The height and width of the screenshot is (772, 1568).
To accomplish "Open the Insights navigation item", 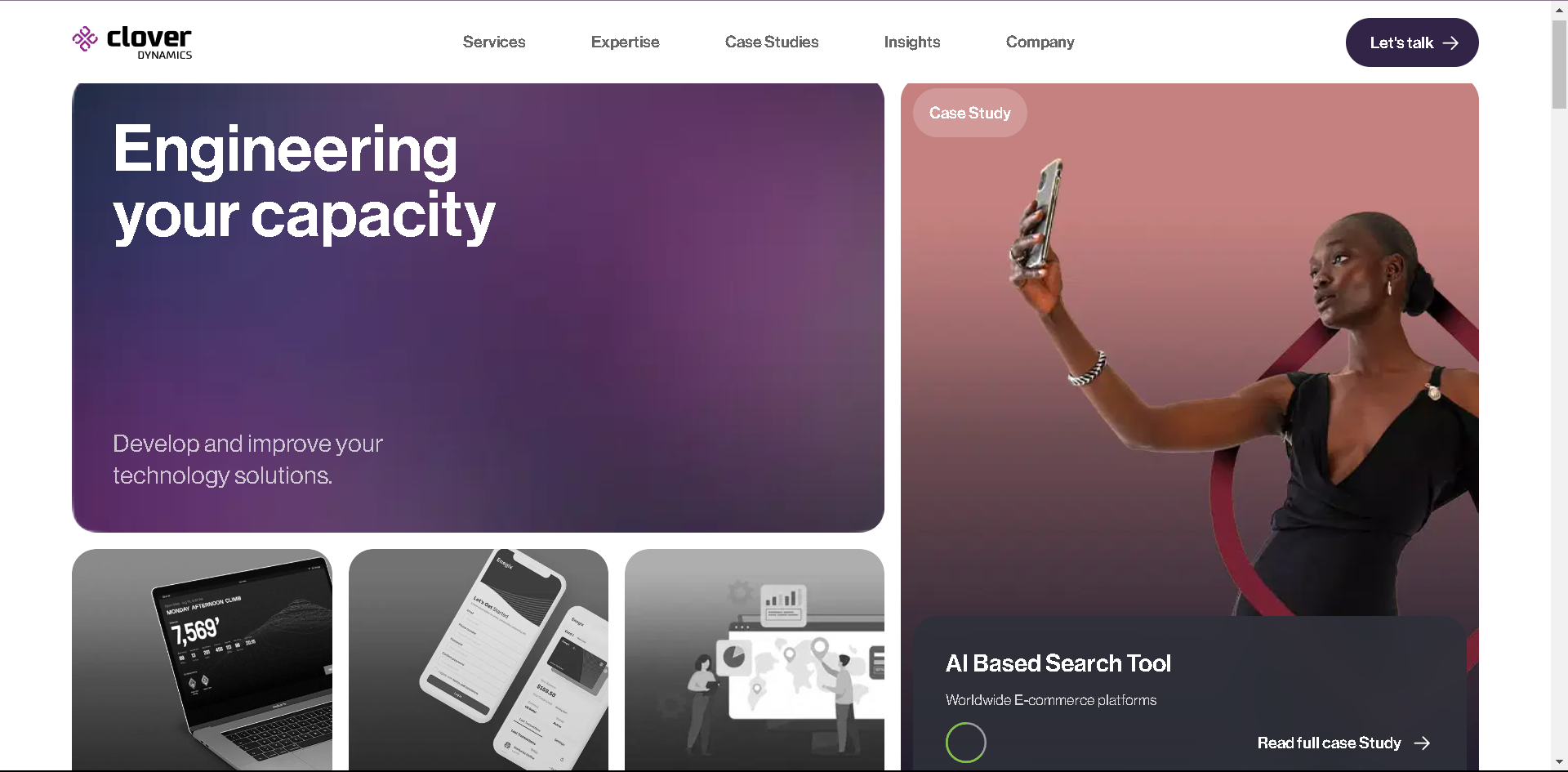I will click(x=912, y=42).
